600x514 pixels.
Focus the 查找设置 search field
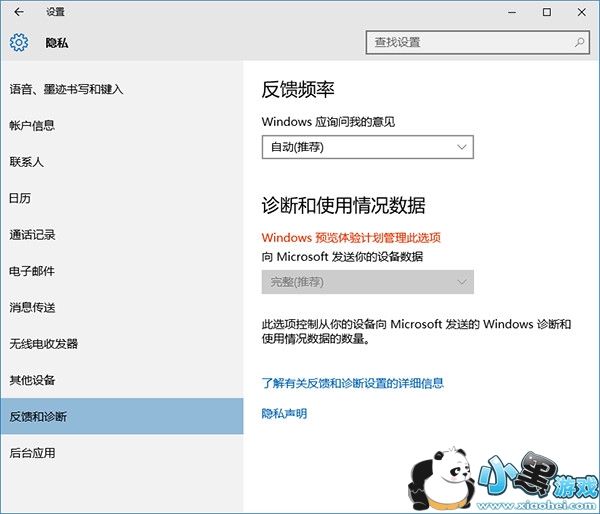coord(477,42)
